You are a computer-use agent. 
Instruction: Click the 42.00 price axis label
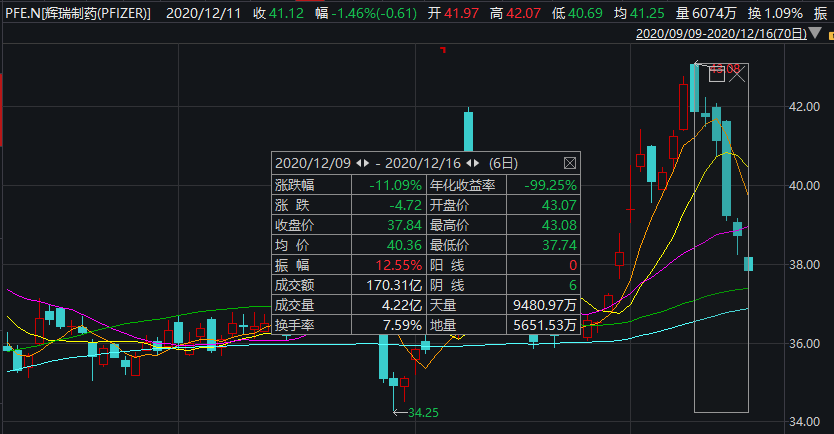pos(805,106)
